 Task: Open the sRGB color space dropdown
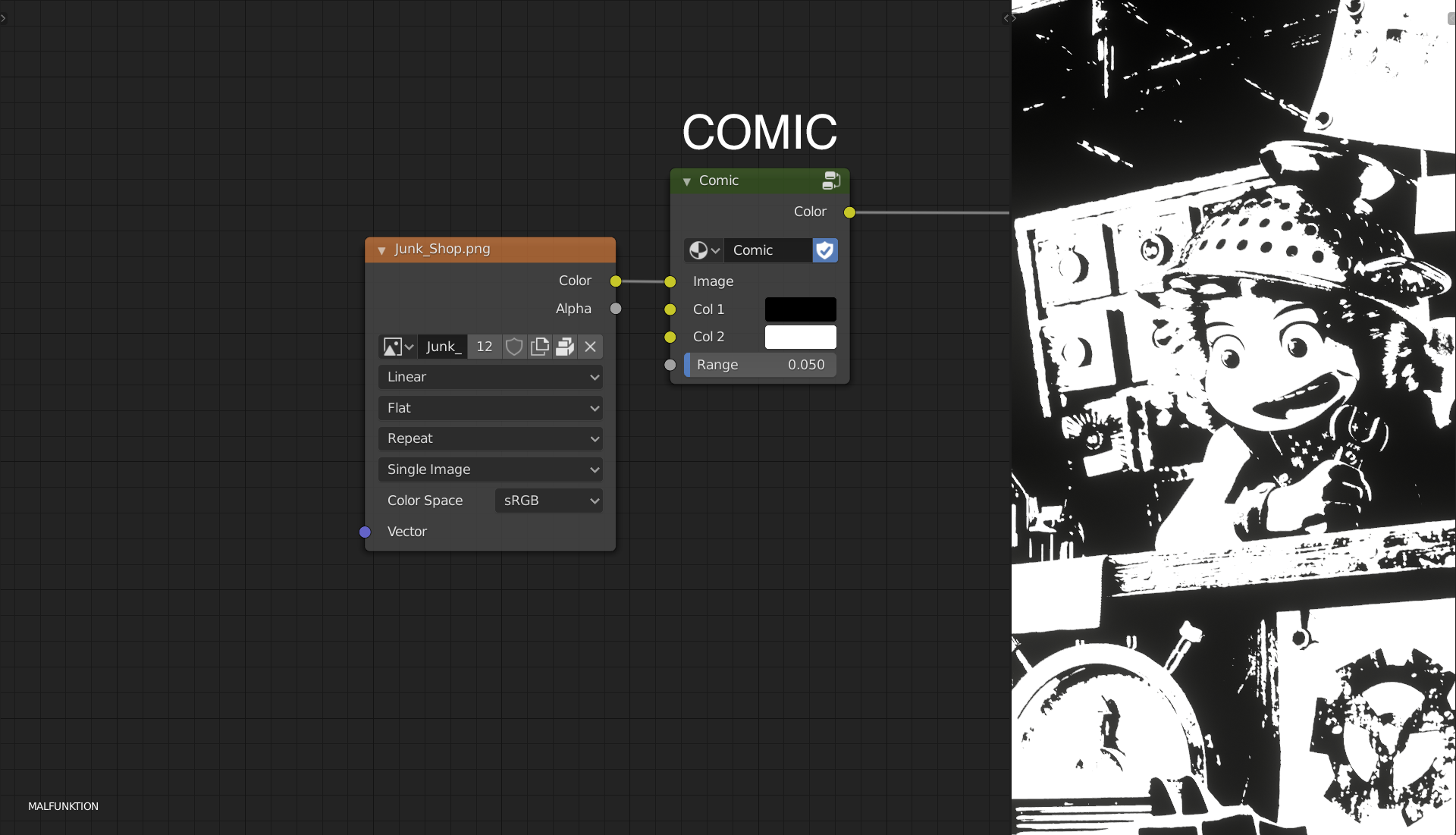pyautogui.click(x=549, y=501)
